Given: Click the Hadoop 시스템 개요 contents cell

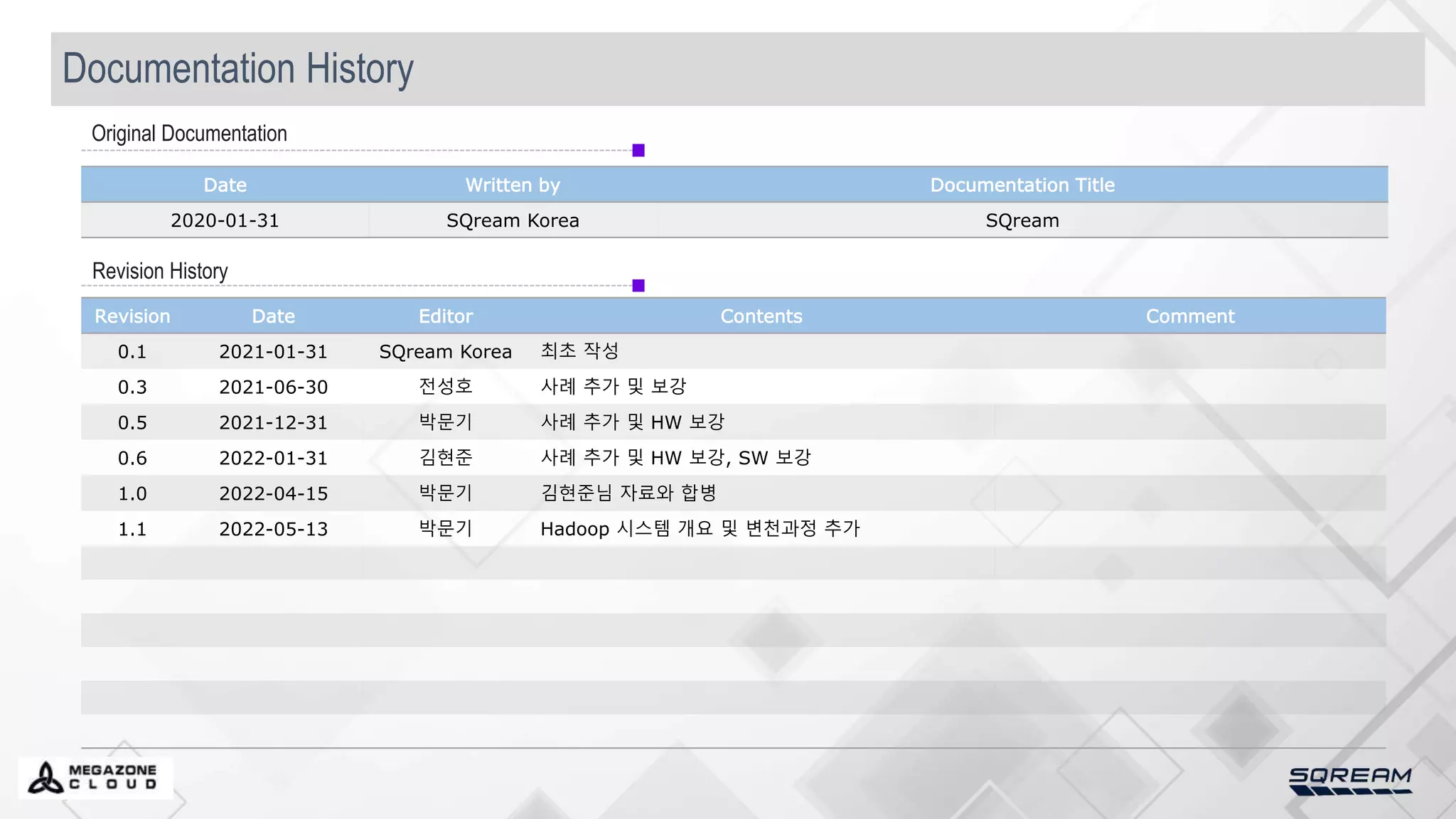Looking at the screenshot, I should [700, 529].
